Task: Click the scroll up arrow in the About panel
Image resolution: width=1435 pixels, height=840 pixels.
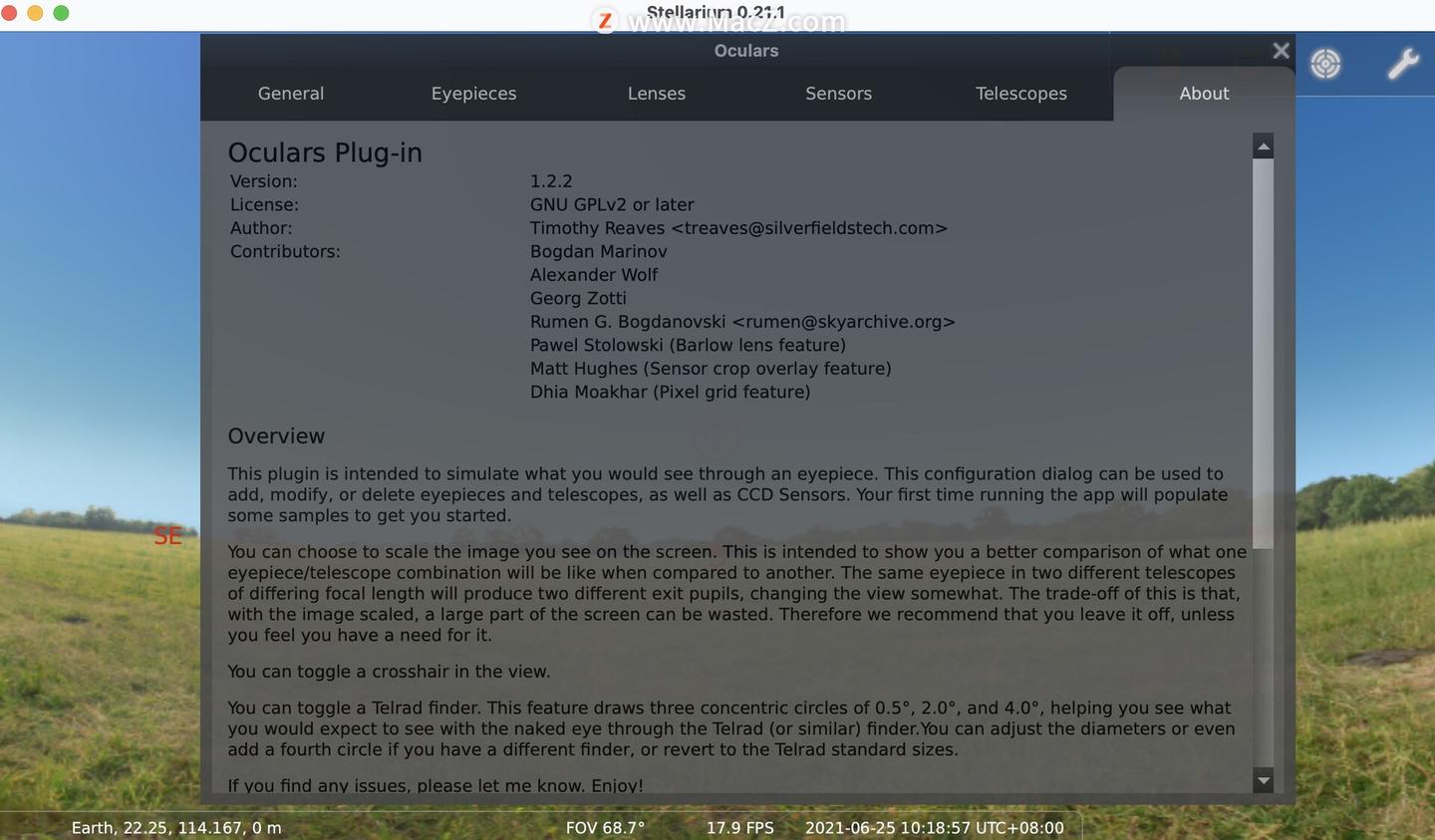Action: click(x=1264, y=146)
